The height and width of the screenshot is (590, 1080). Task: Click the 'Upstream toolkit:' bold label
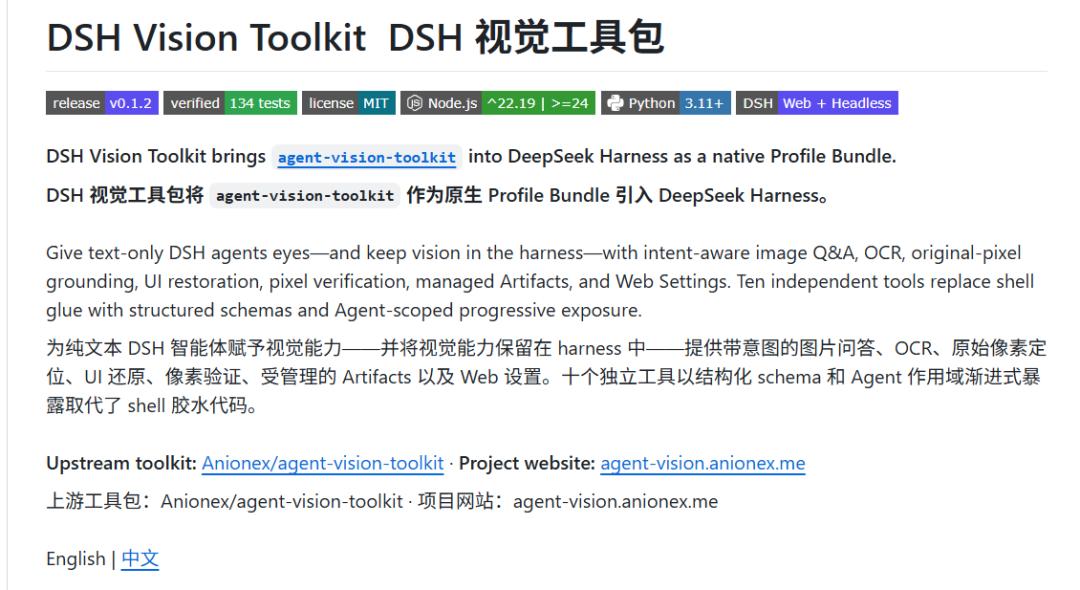coord(121,463)
